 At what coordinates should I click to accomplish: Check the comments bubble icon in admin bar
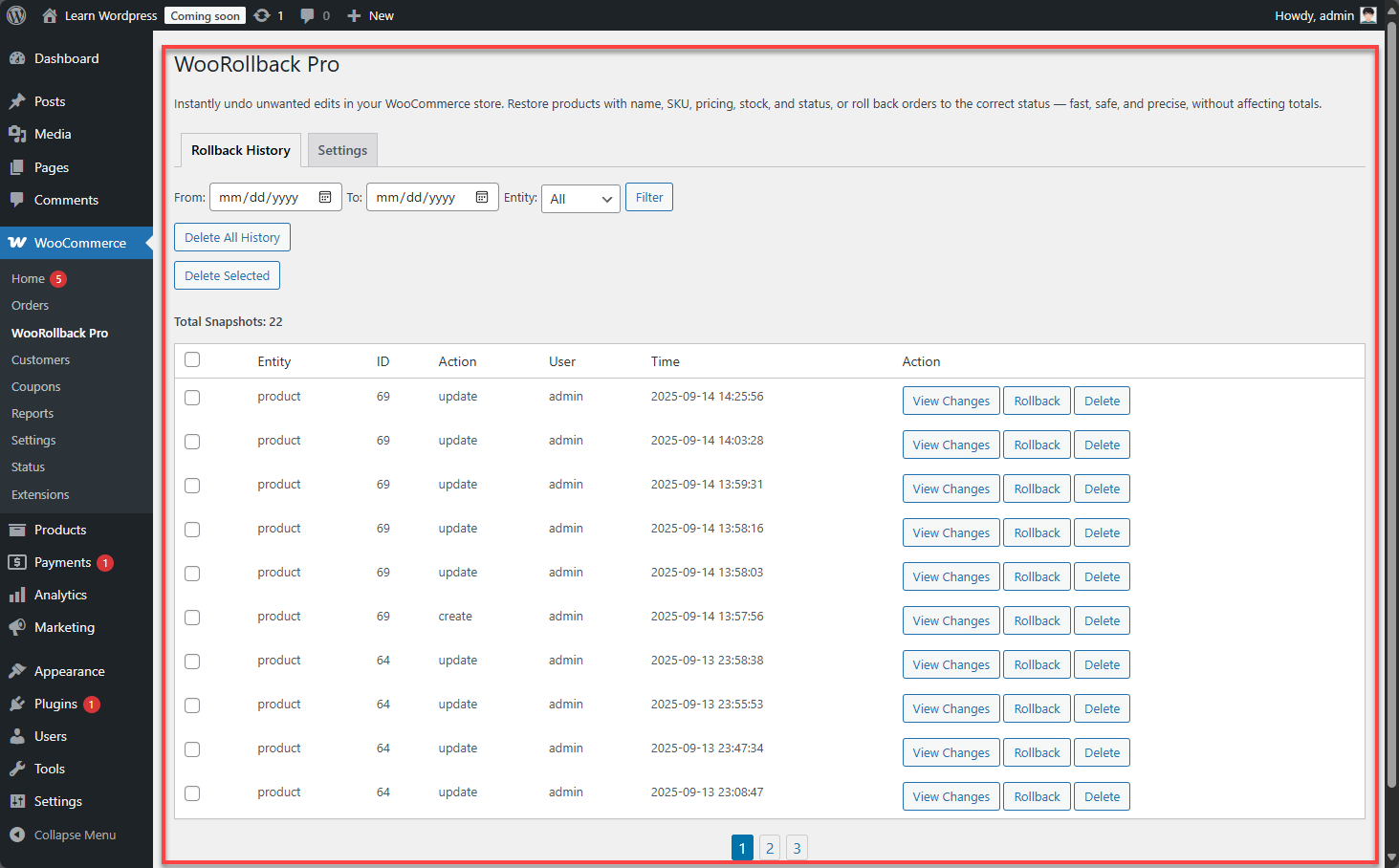pos(307,14)
